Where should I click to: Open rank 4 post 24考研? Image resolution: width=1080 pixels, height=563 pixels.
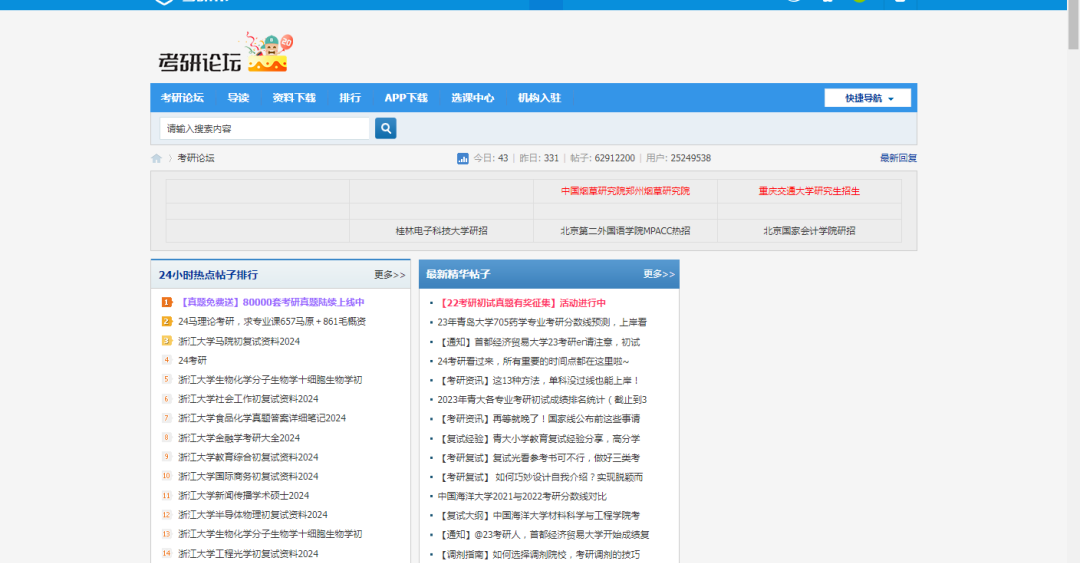coord(192,360)
